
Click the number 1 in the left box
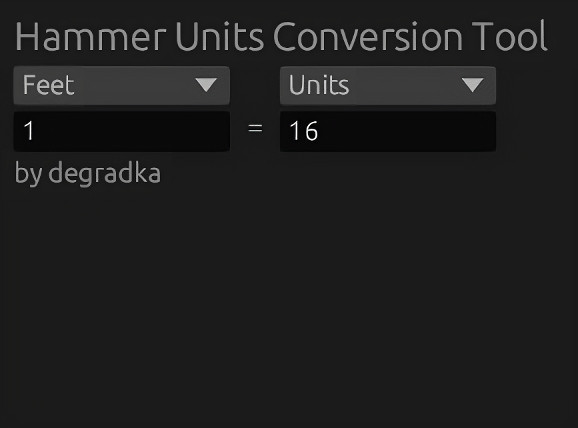tap(29, 131)
